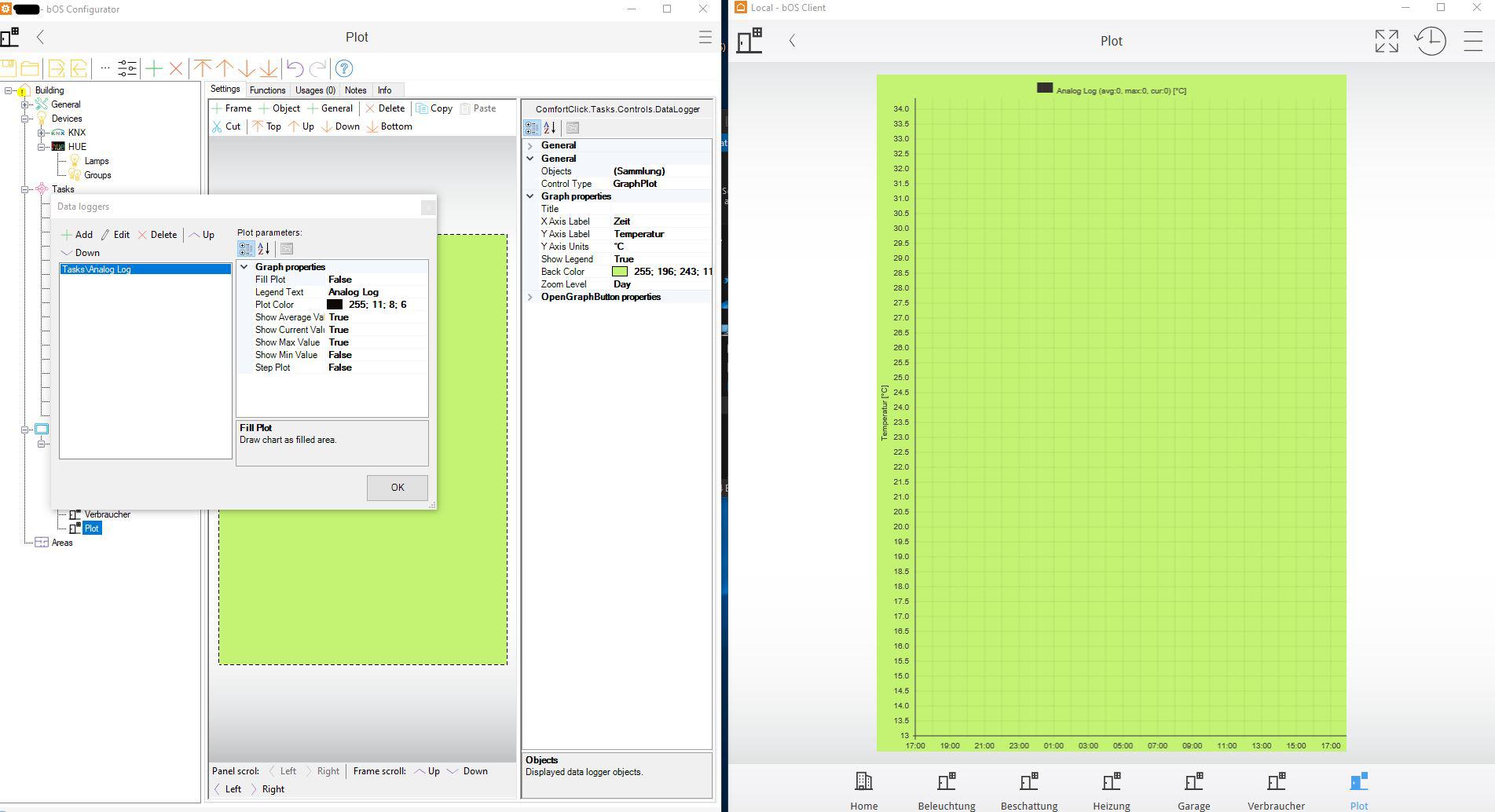Click the red X delete toolbar icon

[176, 69]
